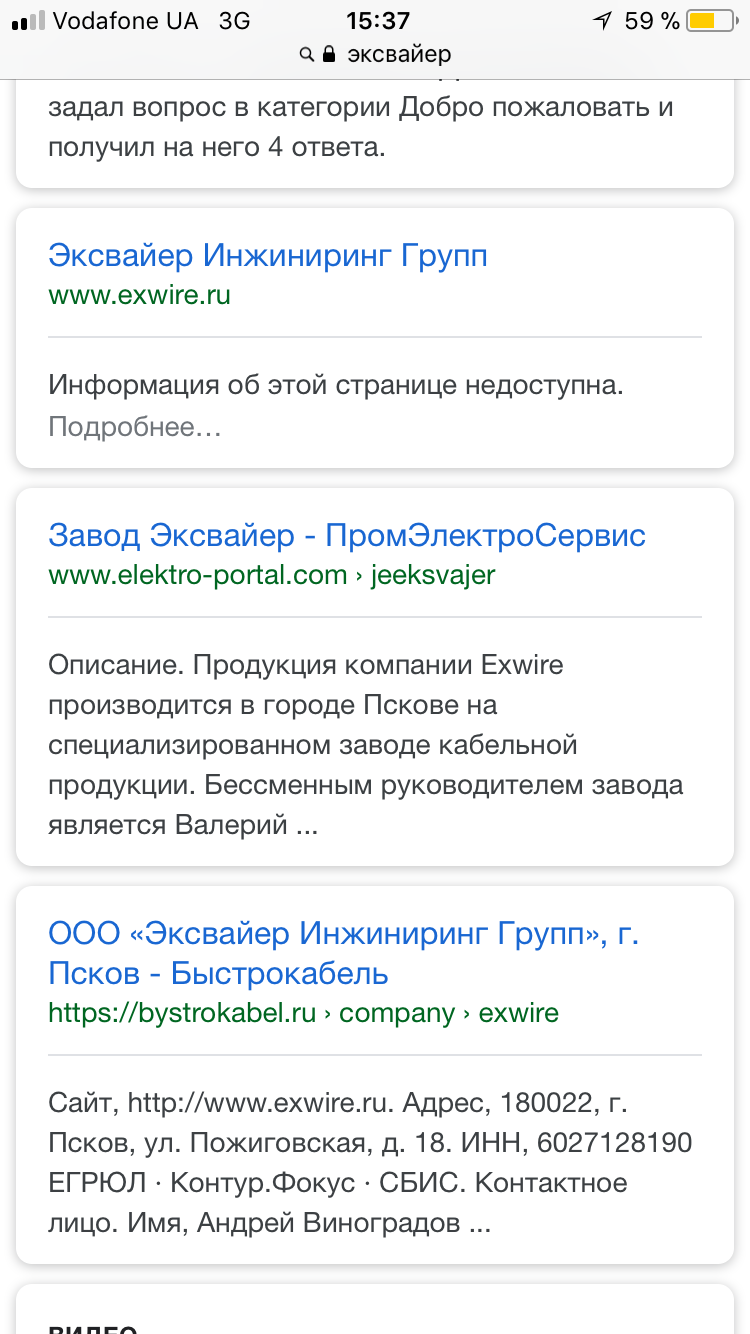Tap the top card mentioning 4 ответа

tap(360, 128)
